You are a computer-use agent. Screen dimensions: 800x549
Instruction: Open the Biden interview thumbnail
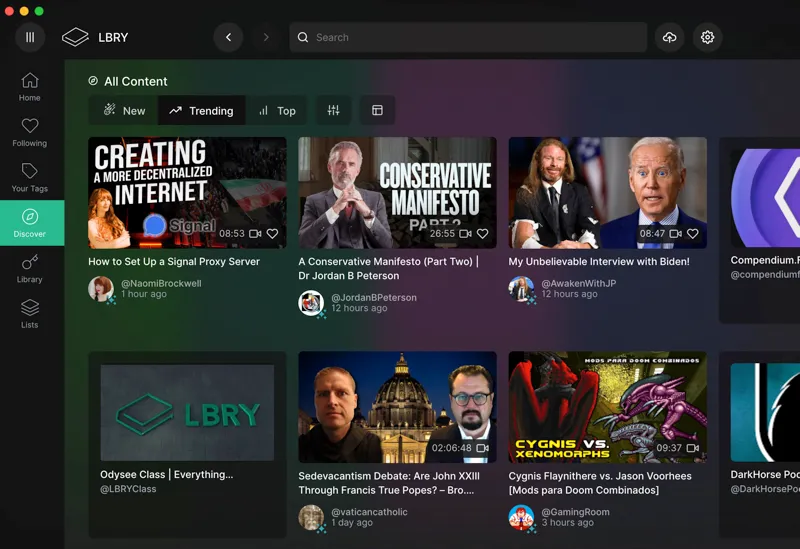[608, 192]
